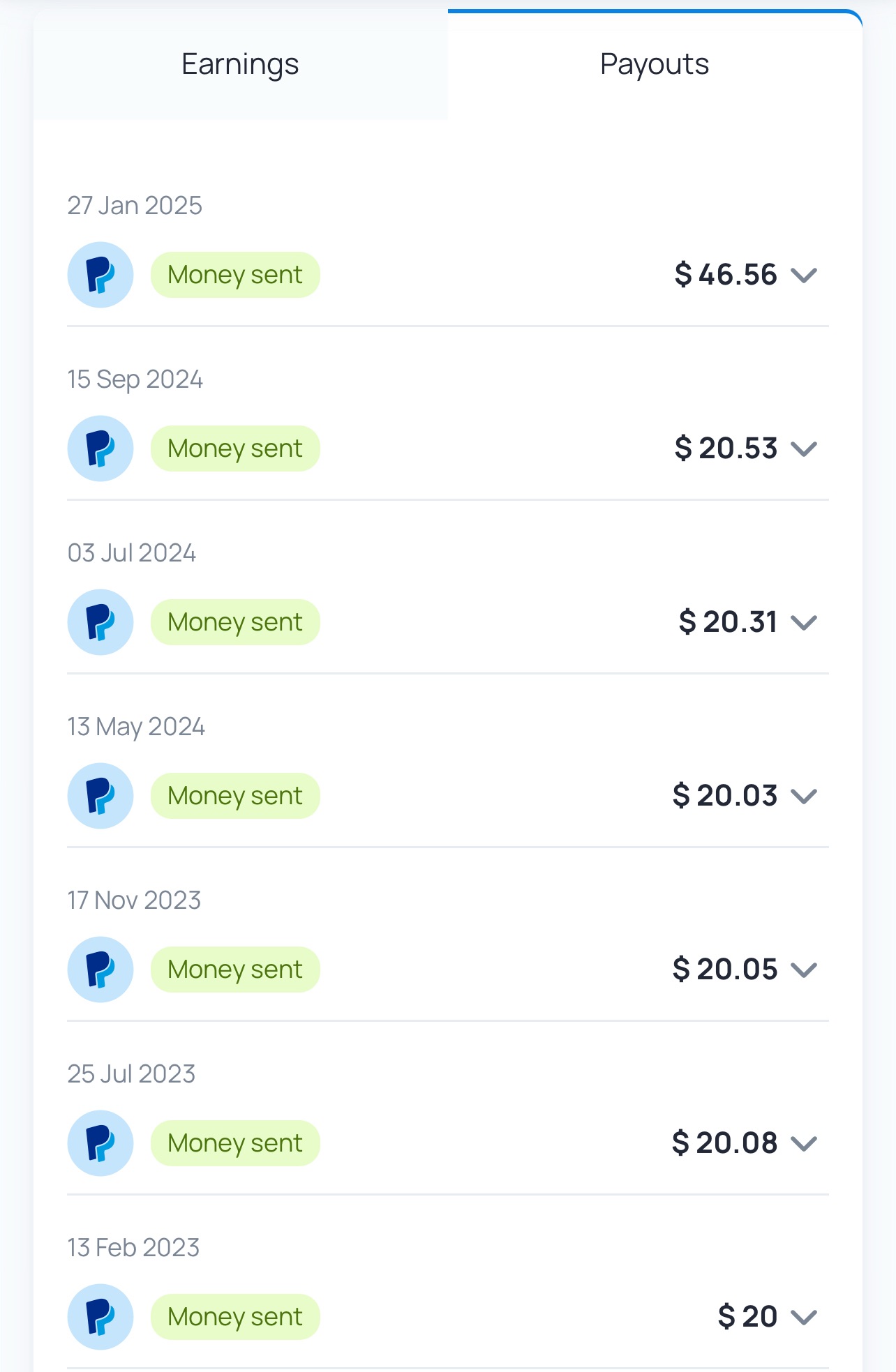Open details chevron for $20.03 payout

(x=804, y=797)
